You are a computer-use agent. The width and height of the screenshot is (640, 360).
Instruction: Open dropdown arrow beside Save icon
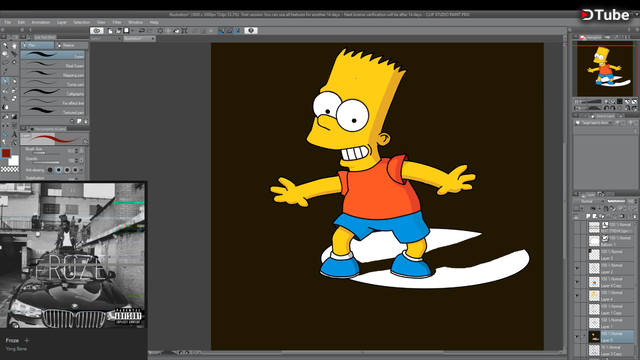tap(132, 31)
